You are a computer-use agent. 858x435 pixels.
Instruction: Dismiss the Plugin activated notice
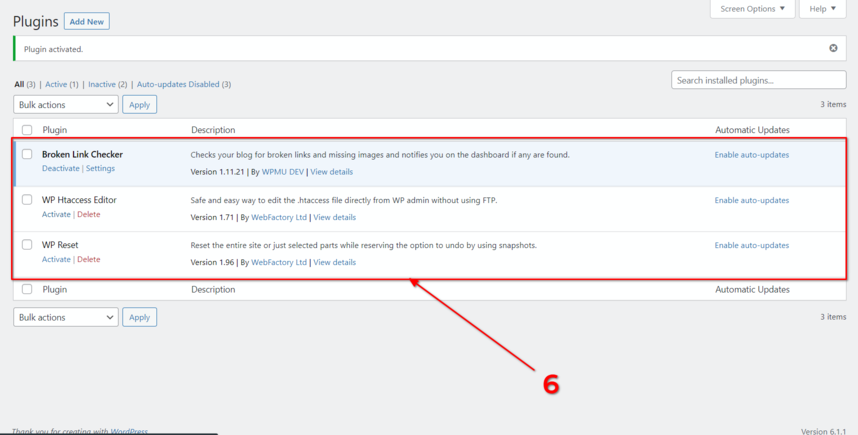tap(833, 48)
